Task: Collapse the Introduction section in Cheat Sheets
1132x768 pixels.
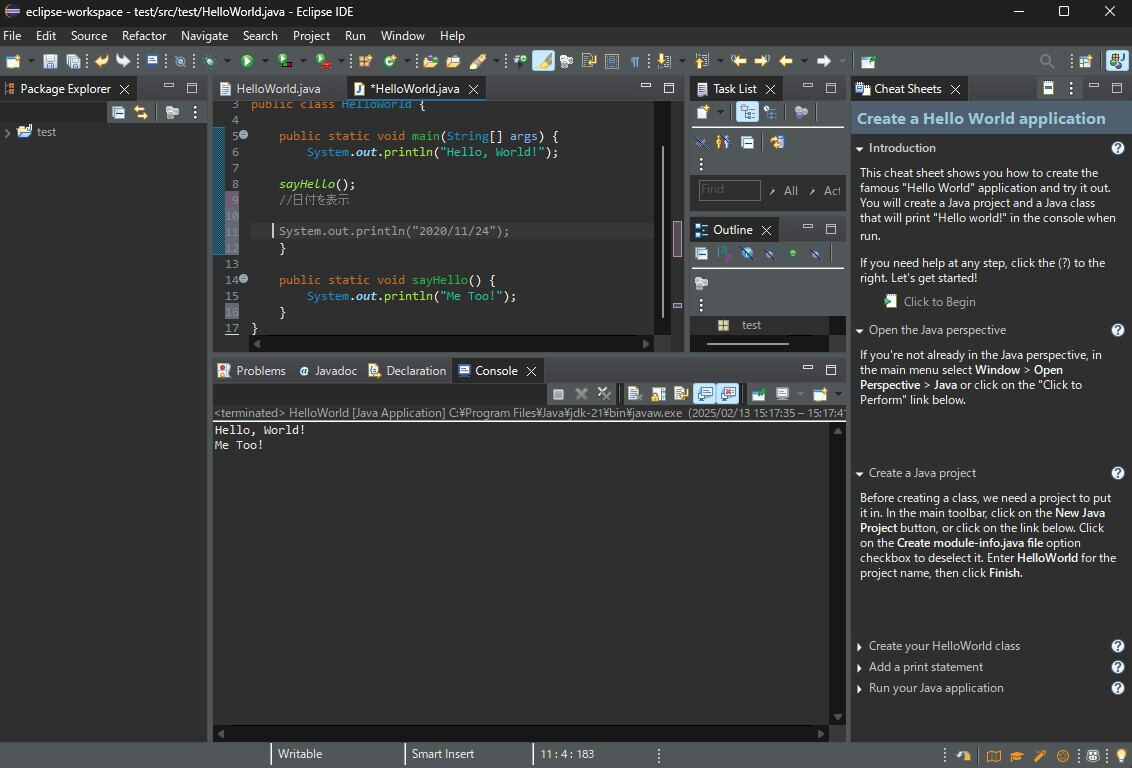Action: point(858,148)
